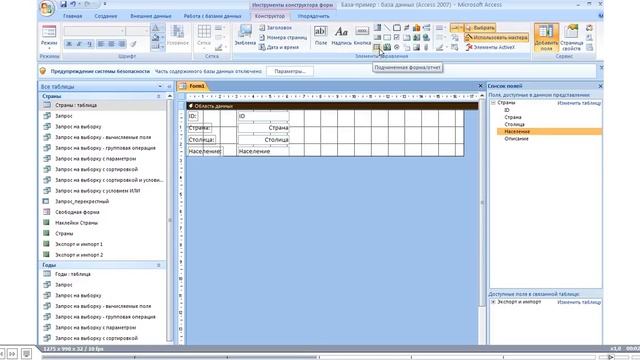Undo the last action in Quick Access toolbar
The width and height of the screenshot is (640, 360).
pos(73,4)
